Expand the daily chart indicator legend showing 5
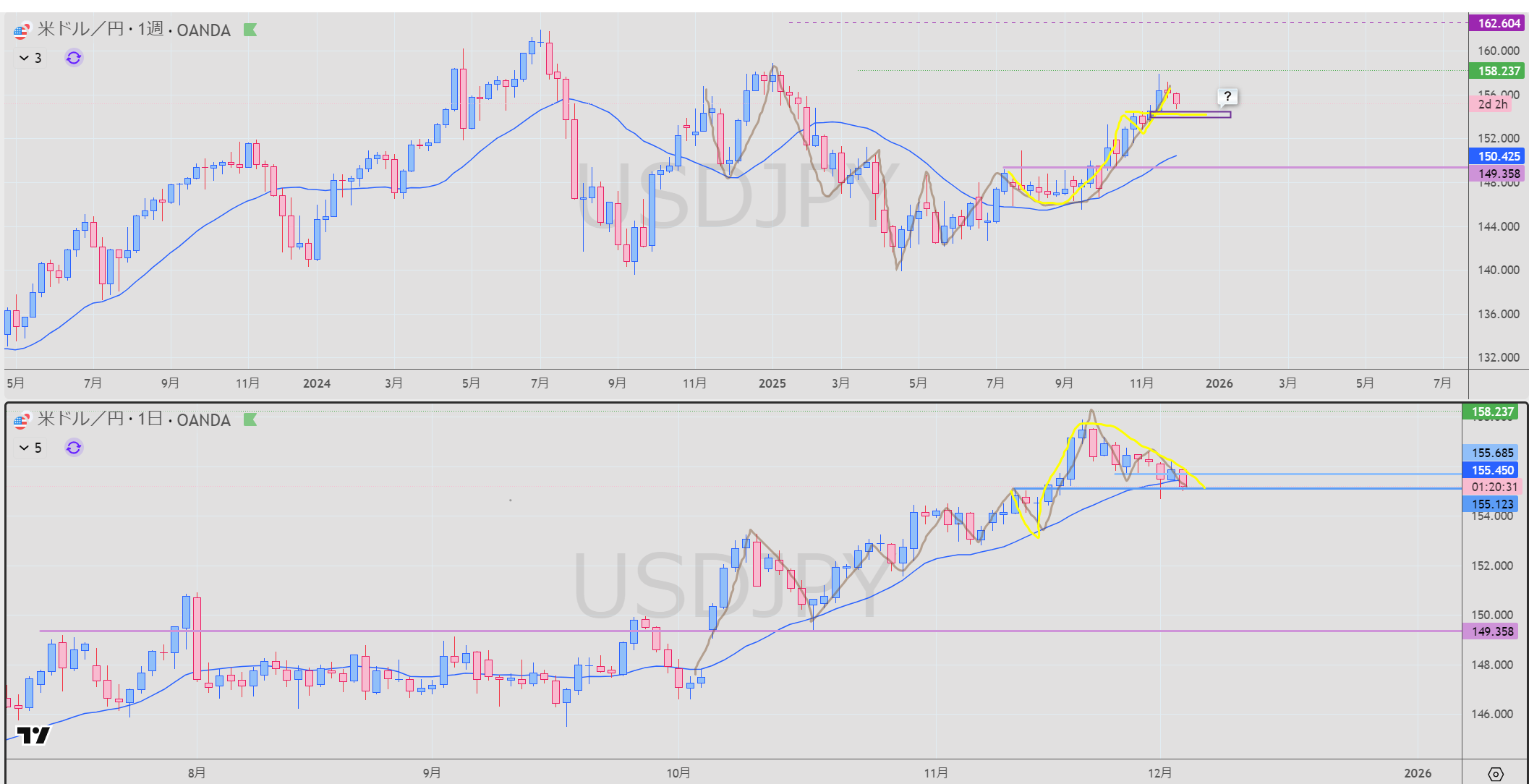This screenshot has width=1529, height=784. point(31,448)
